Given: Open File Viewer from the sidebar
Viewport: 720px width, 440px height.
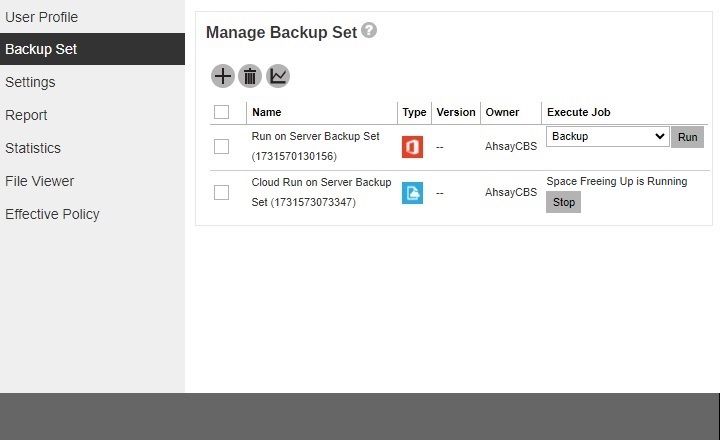Looking at the screenshot, I should tap(40, 181).
